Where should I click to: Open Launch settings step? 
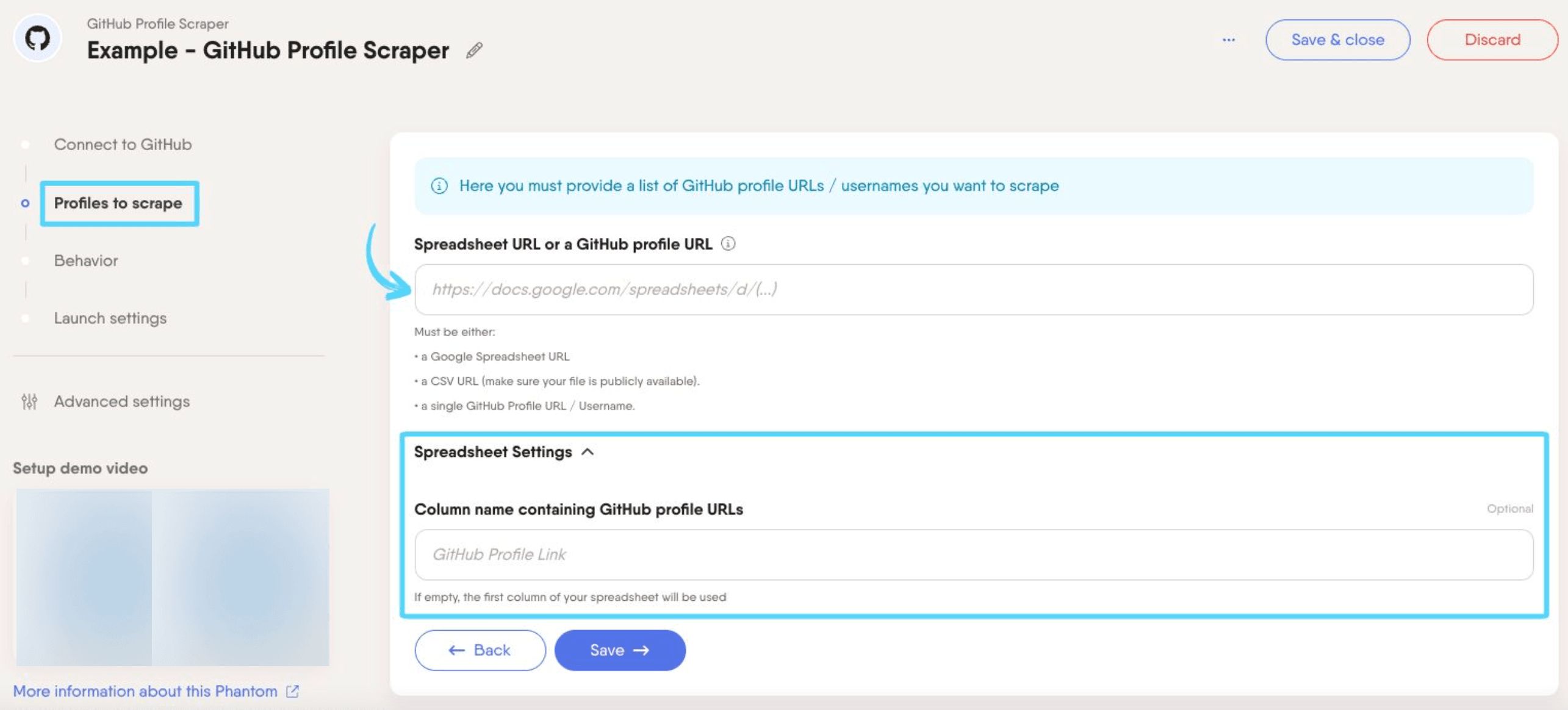click(x=110, y=318)
